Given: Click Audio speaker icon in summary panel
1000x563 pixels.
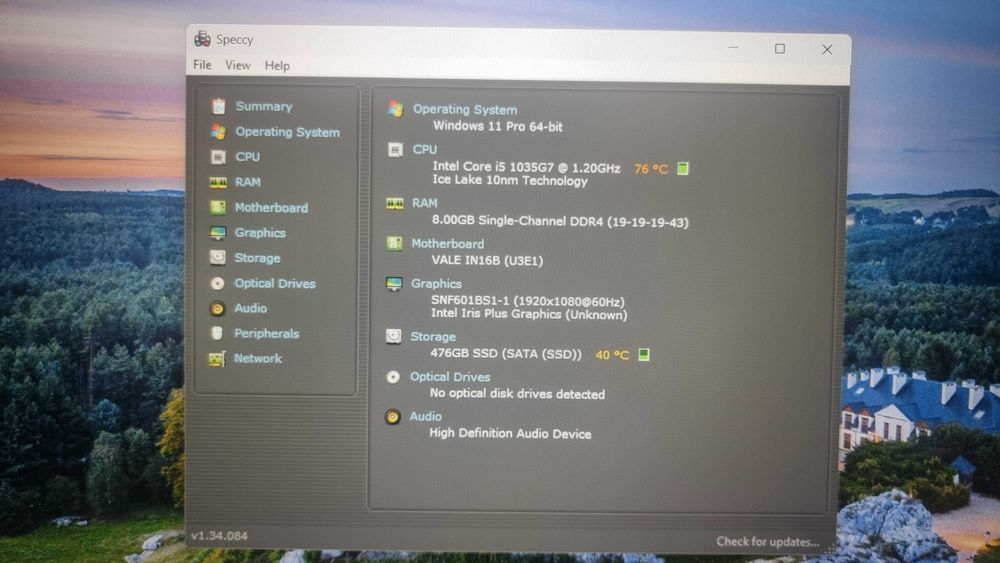Looking at the screenshot, I should [x=393, y=417].
